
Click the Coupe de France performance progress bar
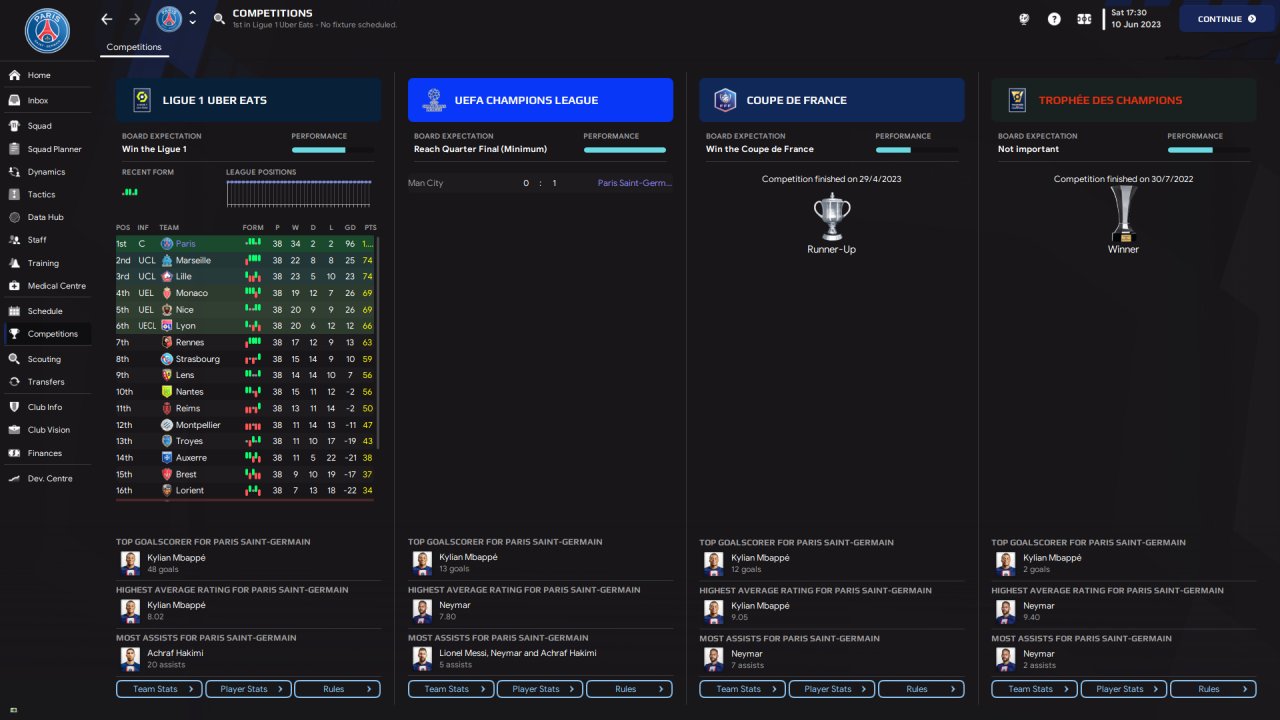[917, 150]
